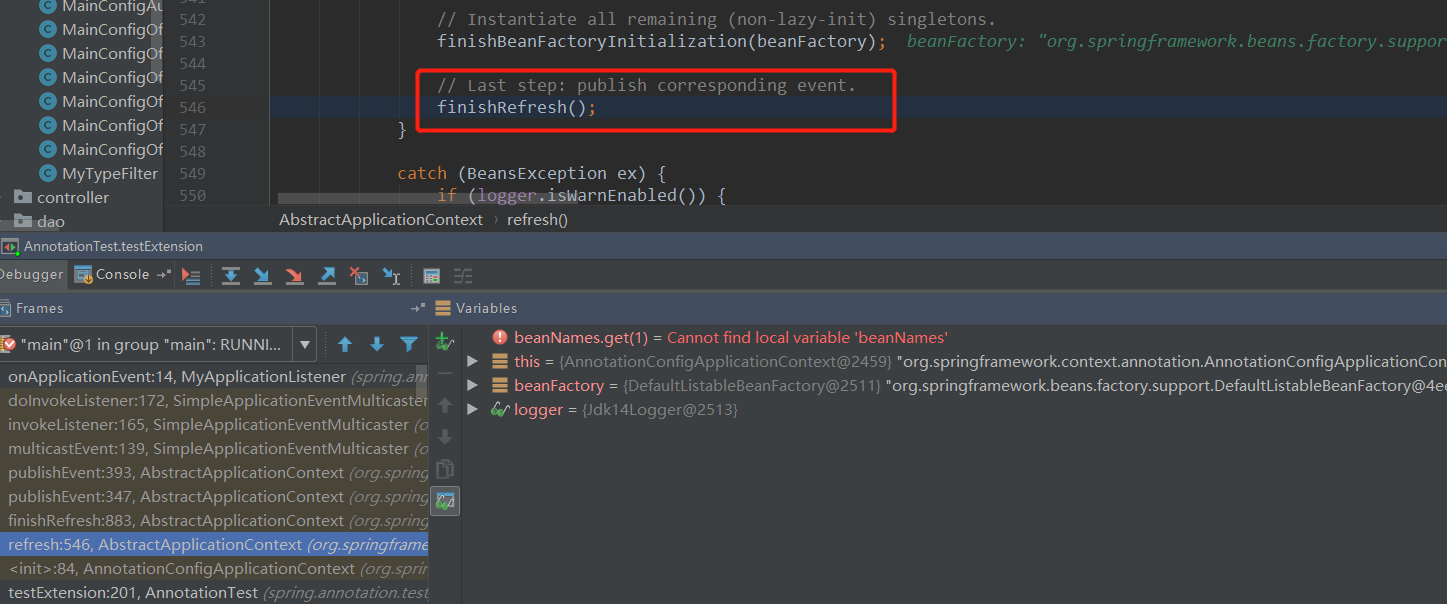Toggle frames filter funnel icon

(409, 344)
